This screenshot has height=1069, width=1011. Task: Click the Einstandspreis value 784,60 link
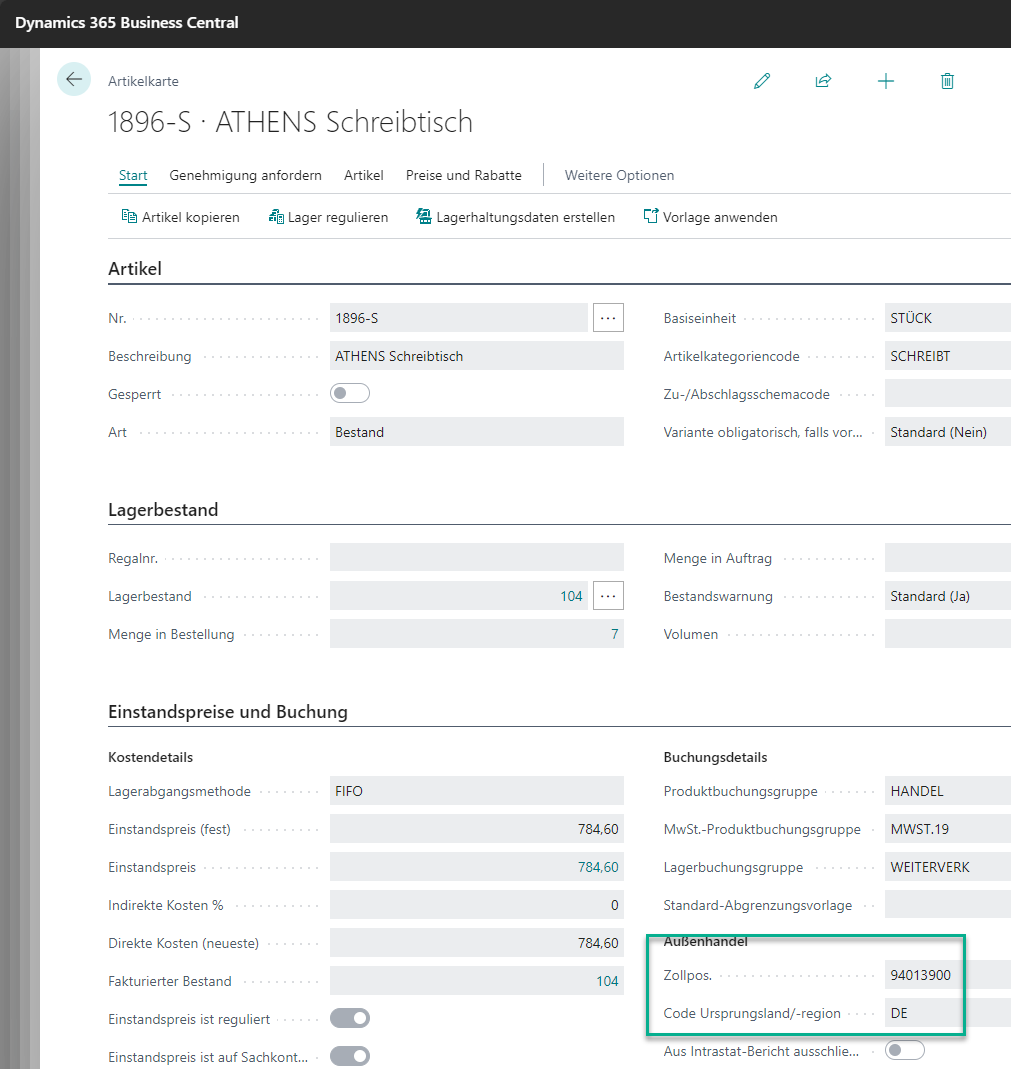click(x=598, y=867)
